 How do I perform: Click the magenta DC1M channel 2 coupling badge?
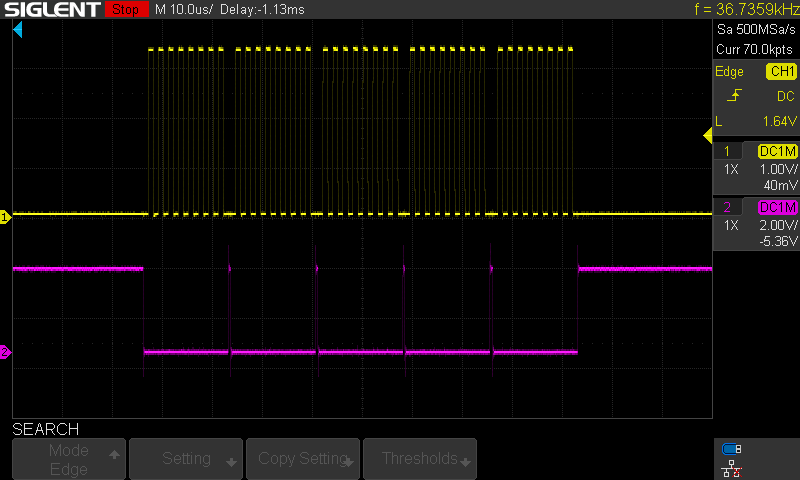(x=778, y=207)
